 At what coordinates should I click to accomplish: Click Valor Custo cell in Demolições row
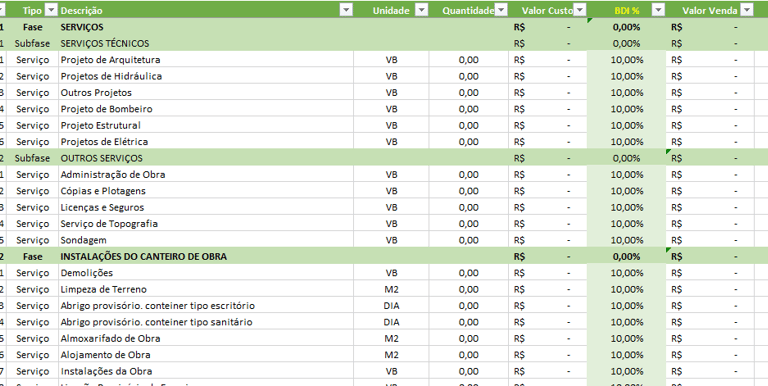click(x=548, y=273)
